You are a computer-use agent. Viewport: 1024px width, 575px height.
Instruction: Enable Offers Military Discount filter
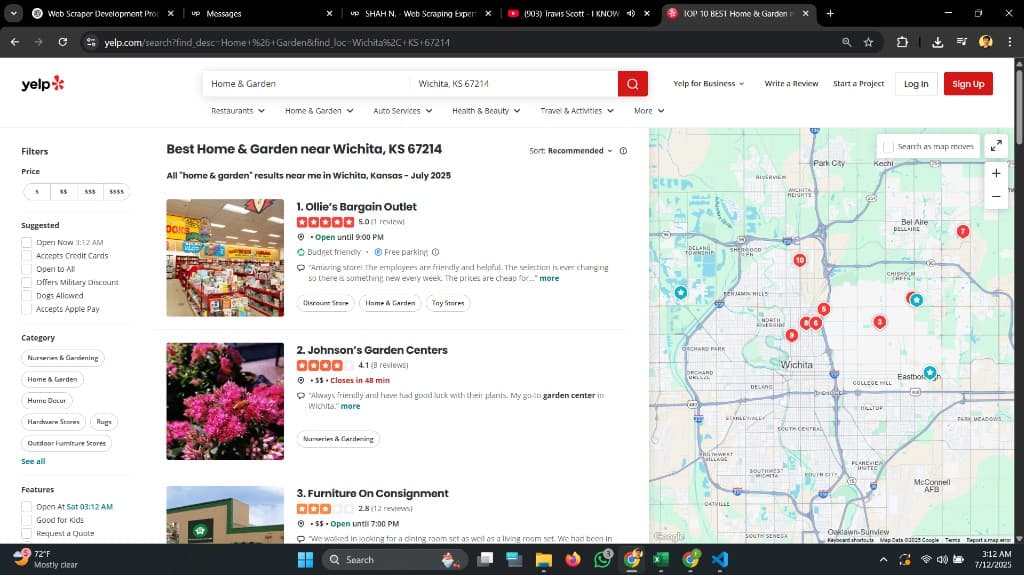click(26, 283)
